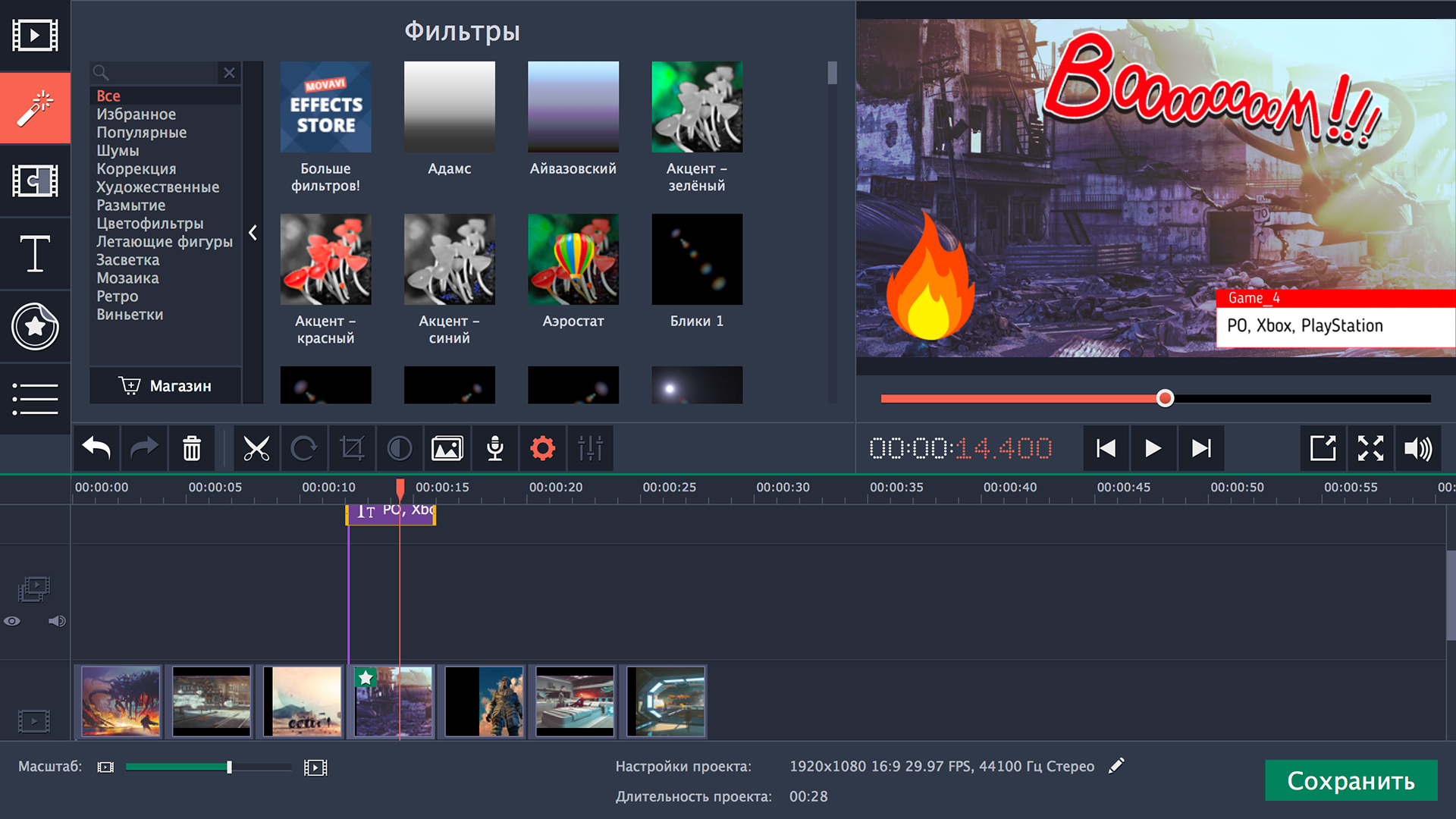Collapse the filter categories panel arrow
Viewport: 1456px width, 819px height.
pos(253,233)
